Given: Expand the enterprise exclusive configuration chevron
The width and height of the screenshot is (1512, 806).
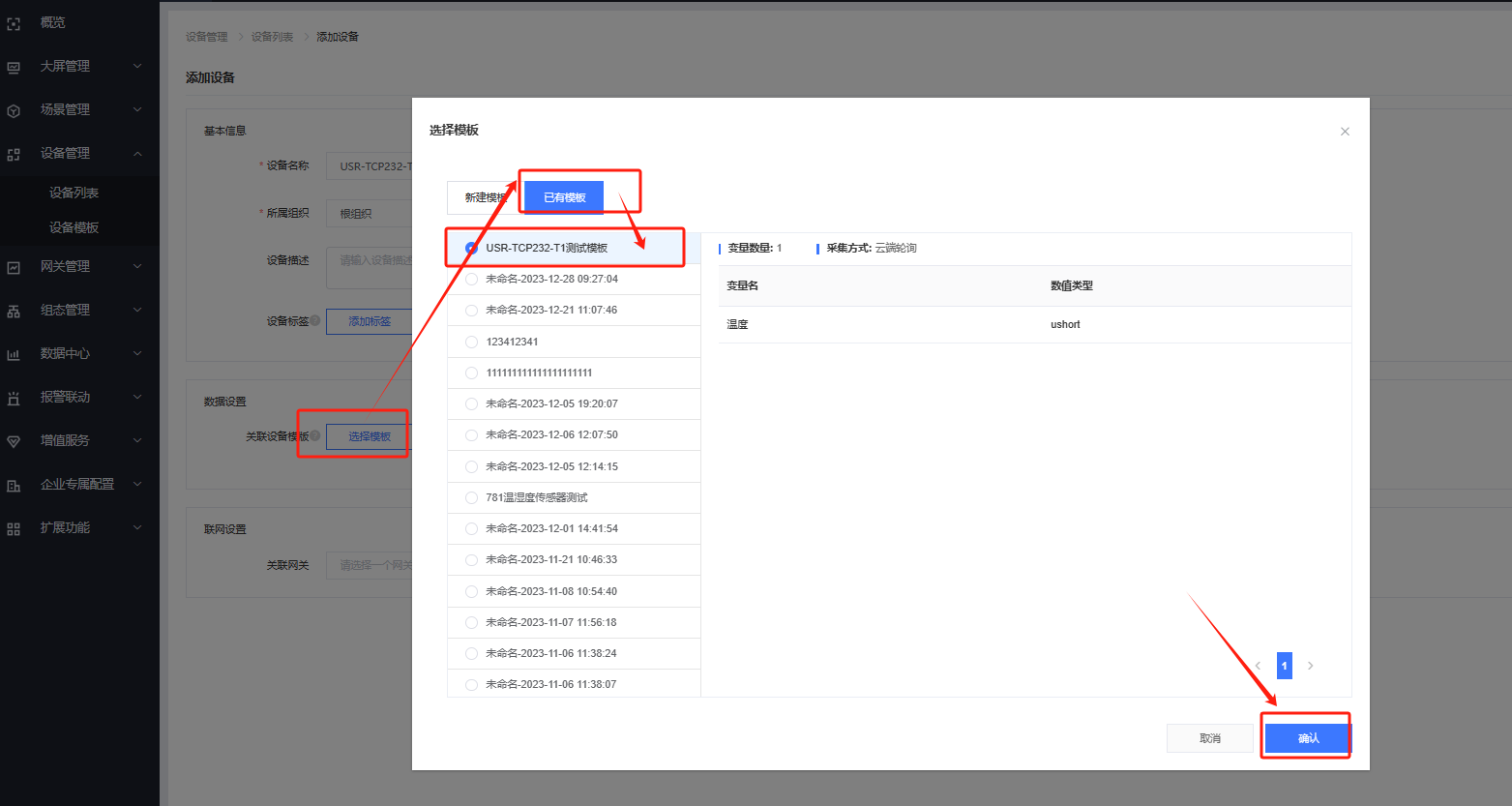Looking at the screenshot, I should 137,485.
